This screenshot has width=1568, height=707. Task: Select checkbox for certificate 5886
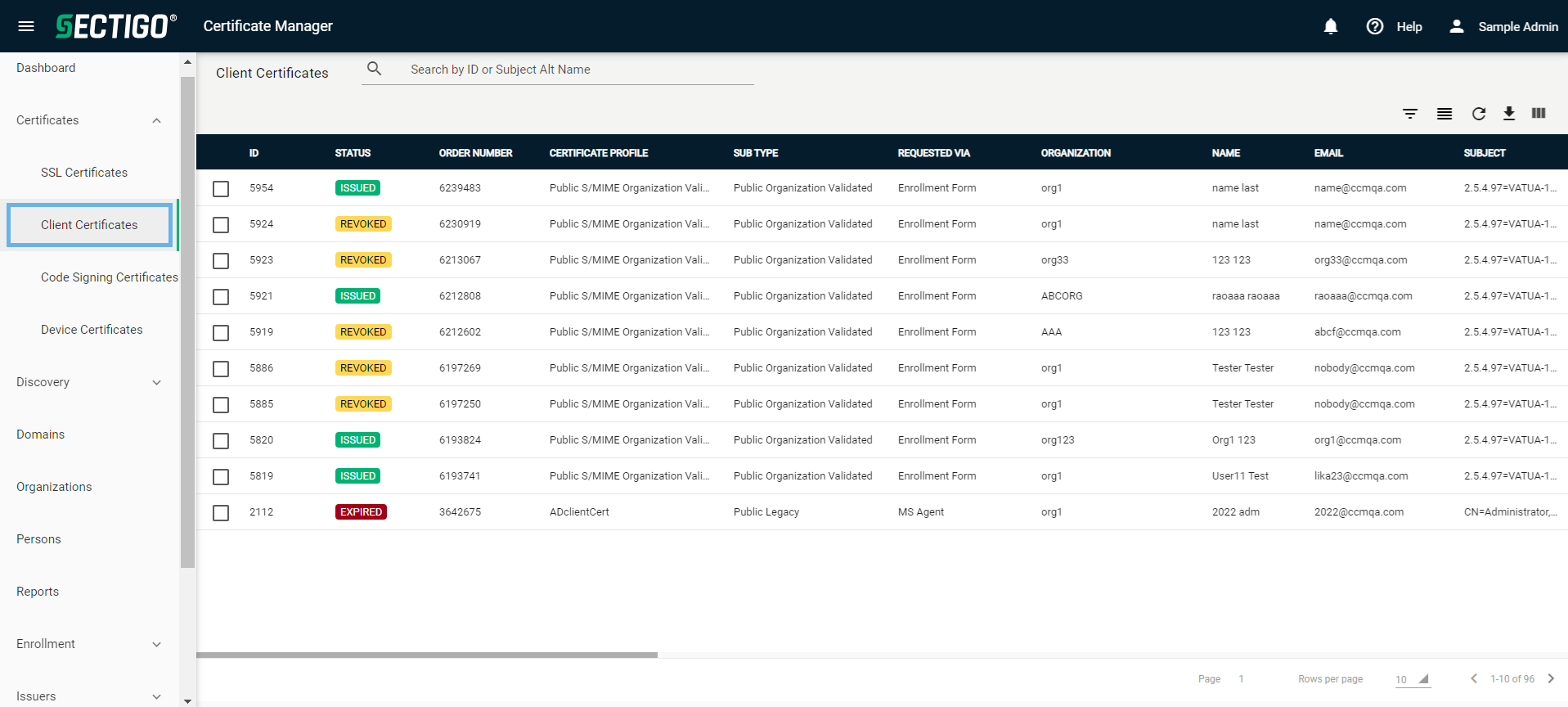click(x=221, y=368)
